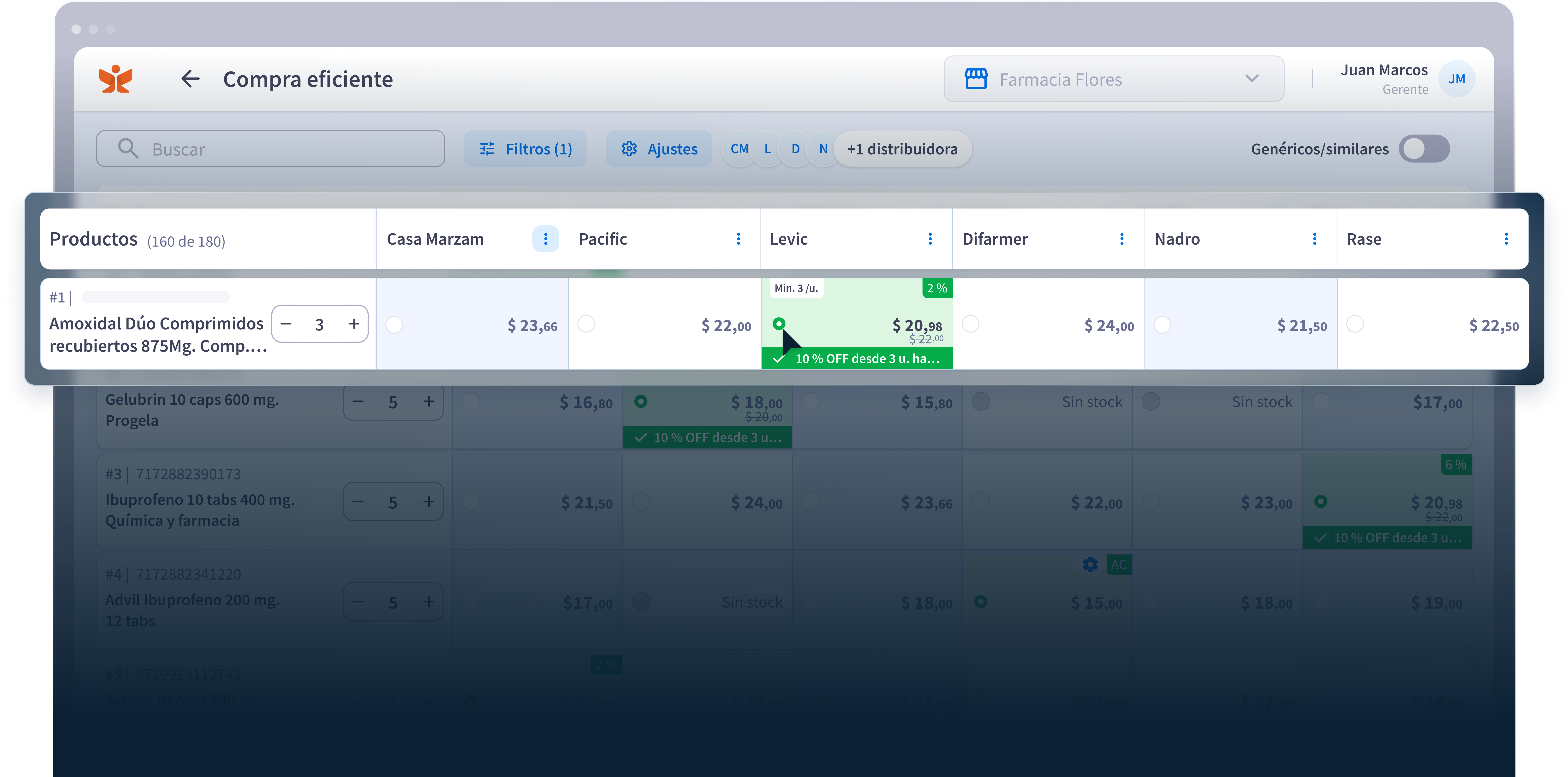
Task: Decrease Ibuprofeno 10 tabs quantity
Action: point(358,501)
